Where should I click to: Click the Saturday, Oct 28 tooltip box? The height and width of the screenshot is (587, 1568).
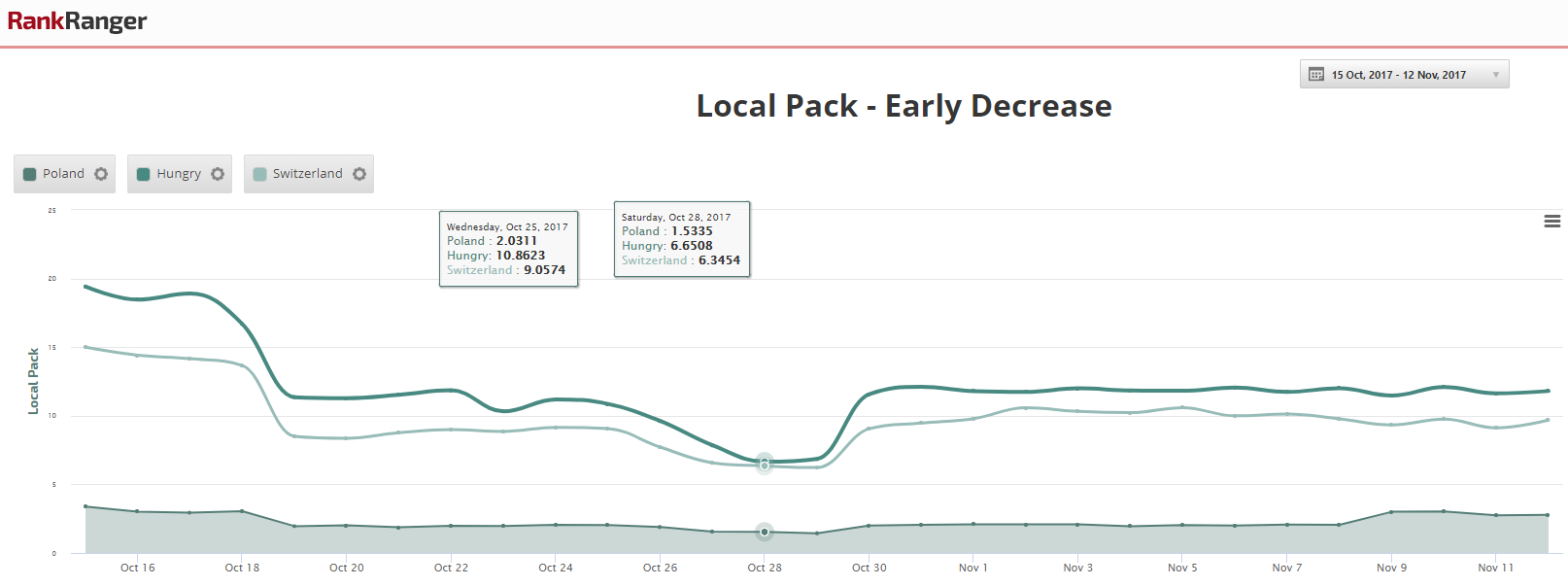pos(681,239)
